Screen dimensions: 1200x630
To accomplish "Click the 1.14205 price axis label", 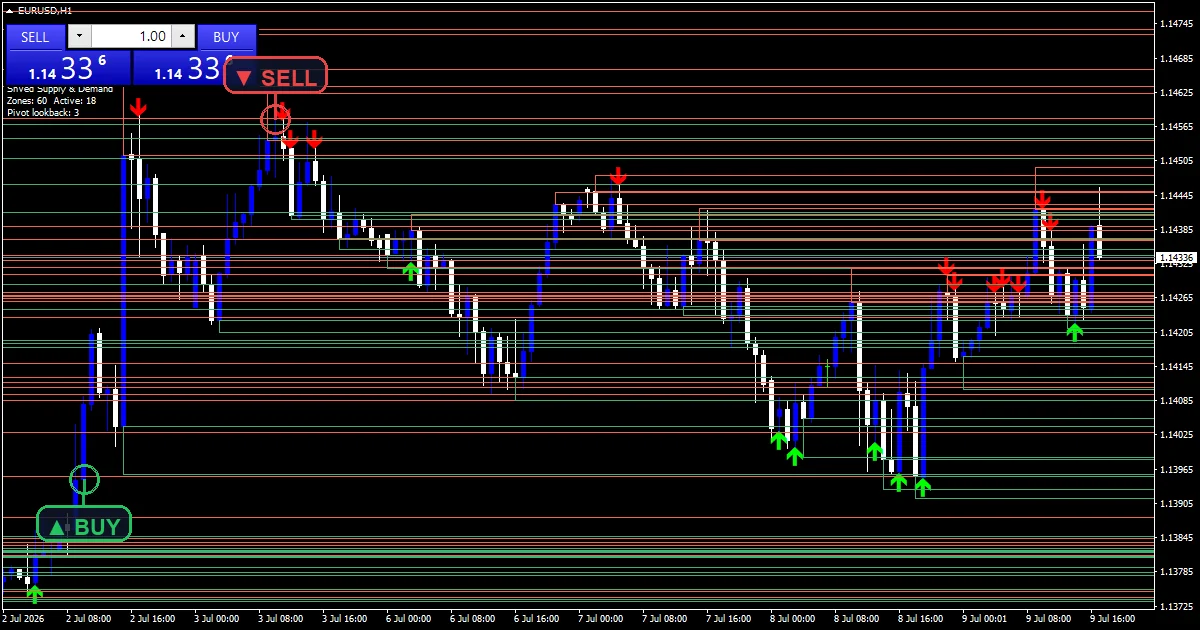I will (x=1175, y=332).
